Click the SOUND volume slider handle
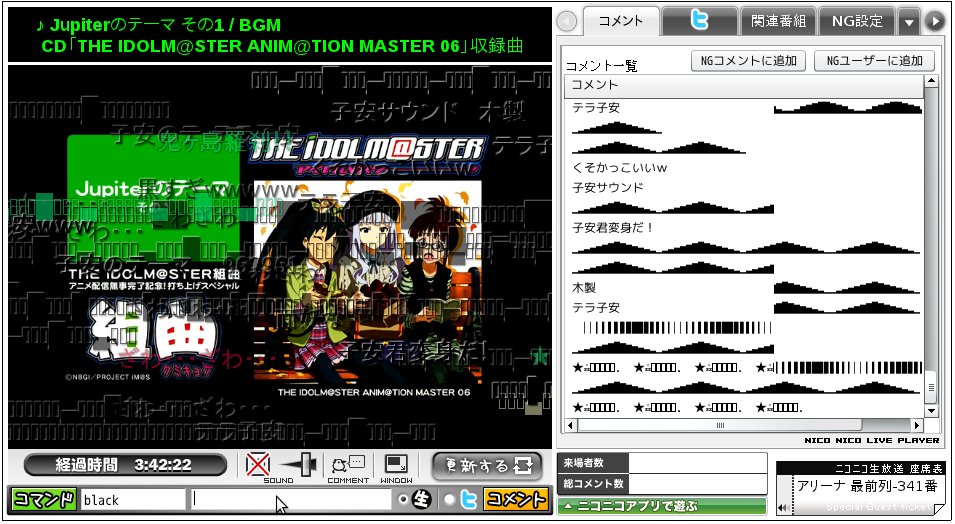The width and height of the screenshot is (955, 524). 308,464
